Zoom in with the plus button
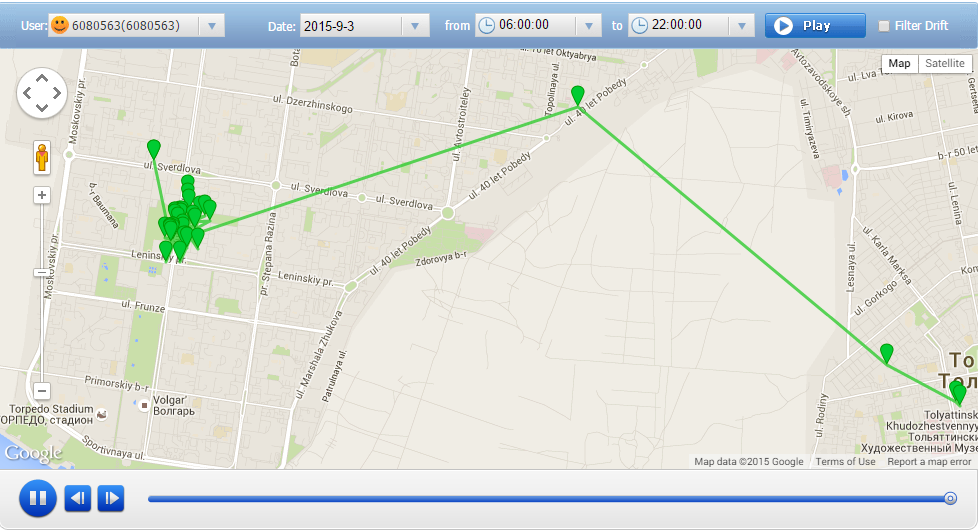Image resolution: width=980 pixels, height=531 pixels. pyautogui.click(x=42, y=196)
